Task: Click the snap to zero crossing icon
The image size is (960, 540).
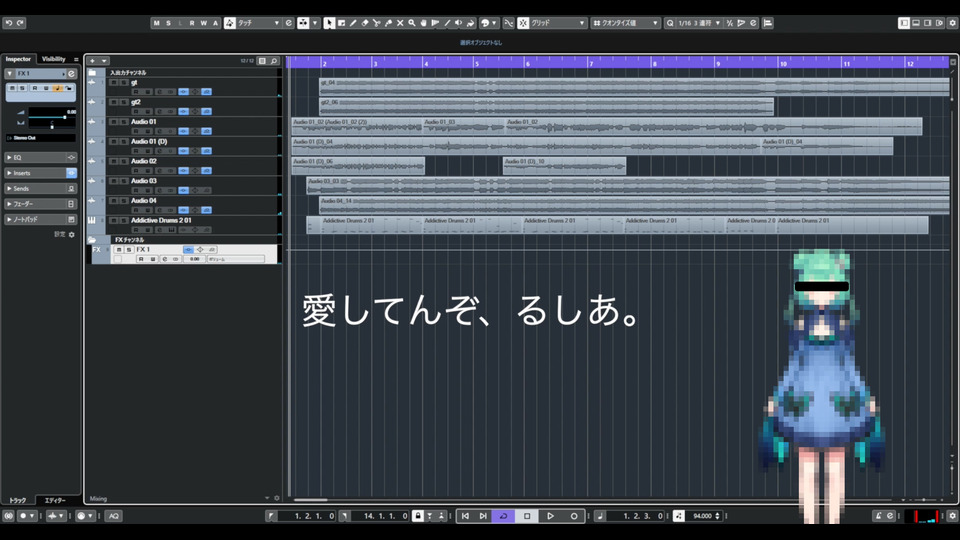Action: pos(508,23)
